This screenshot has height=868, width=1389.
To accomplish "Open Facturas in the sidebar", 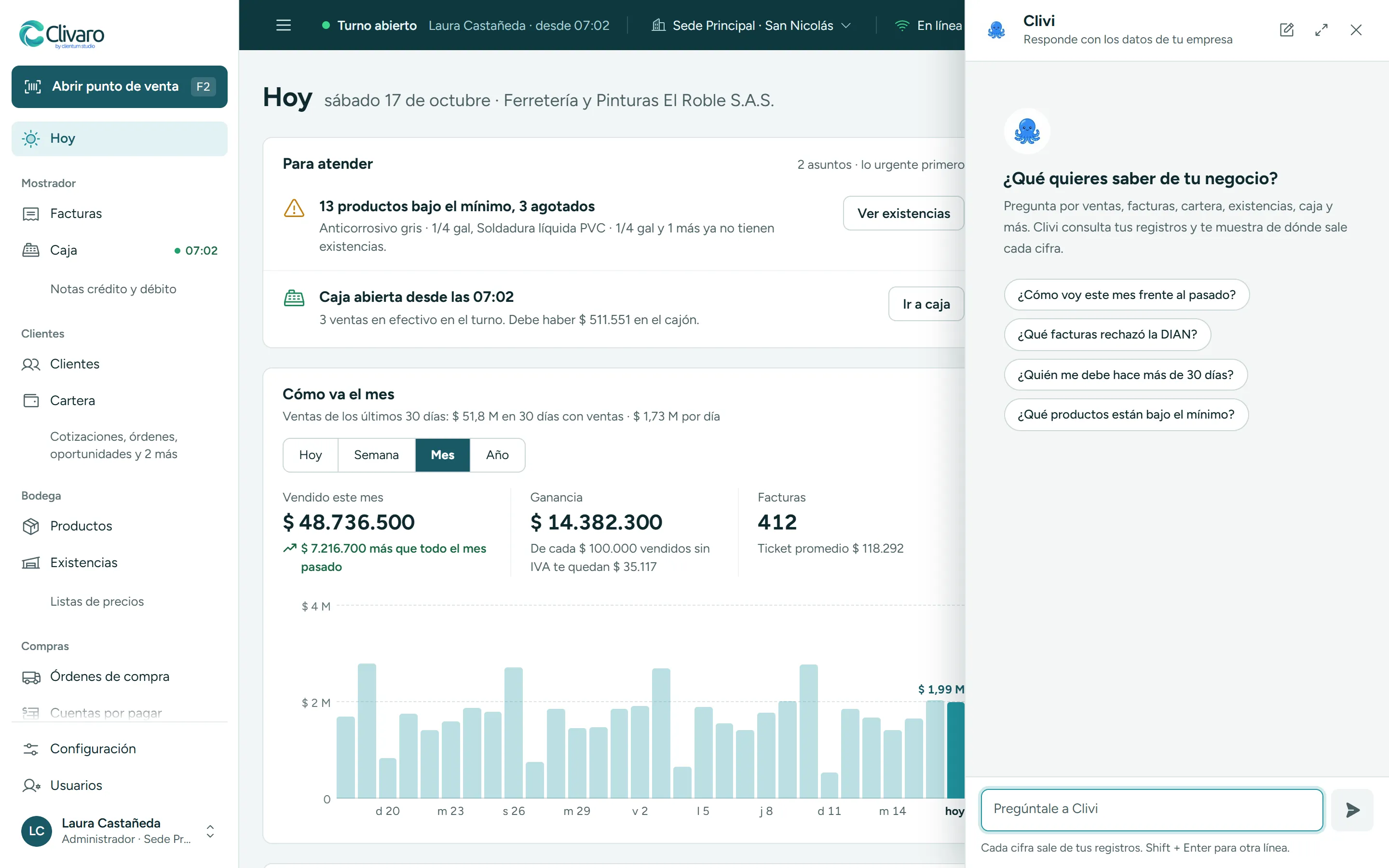I will [120, 214].
